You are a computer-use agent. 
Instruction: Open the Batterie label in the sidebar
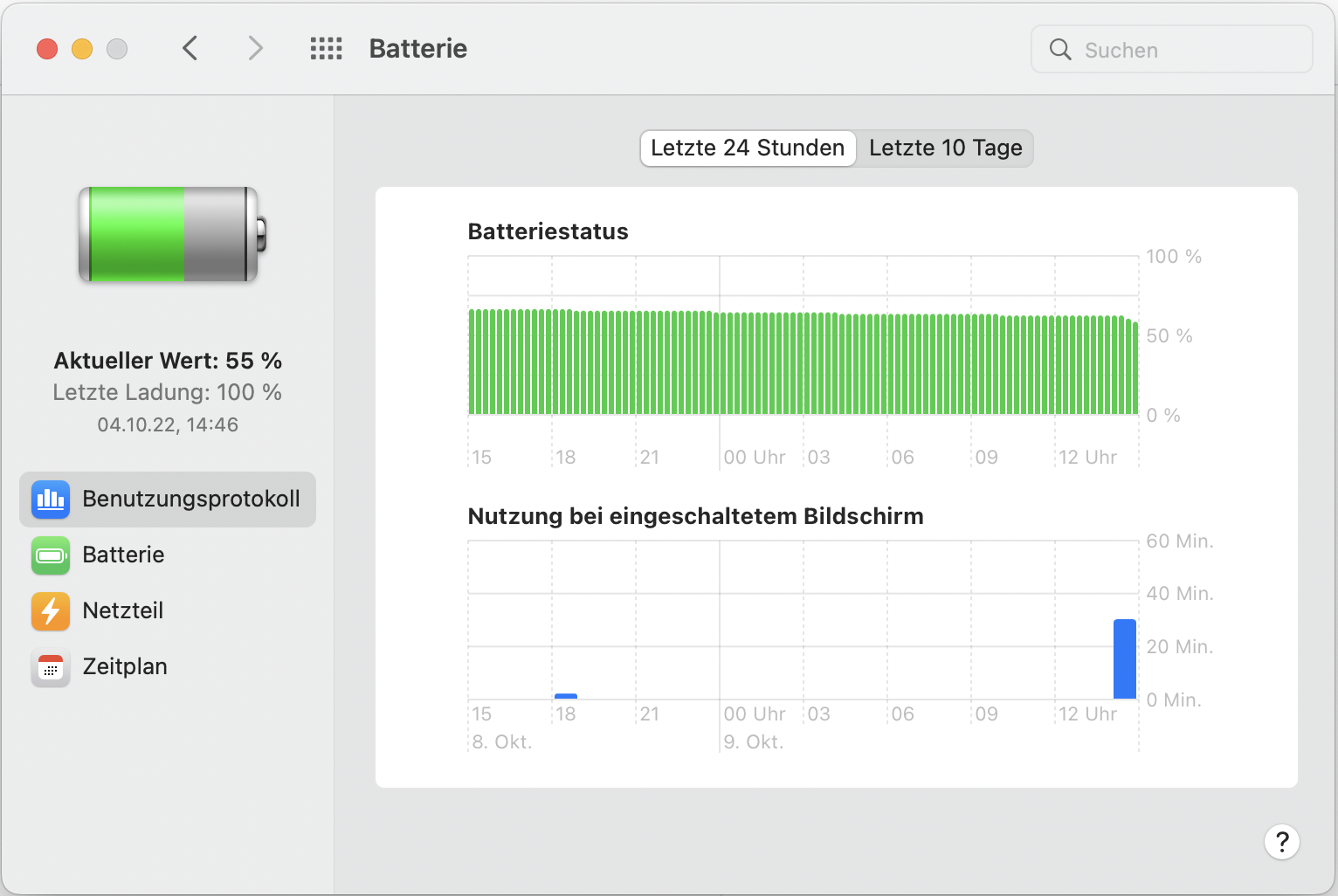click(x=123, y=555)
